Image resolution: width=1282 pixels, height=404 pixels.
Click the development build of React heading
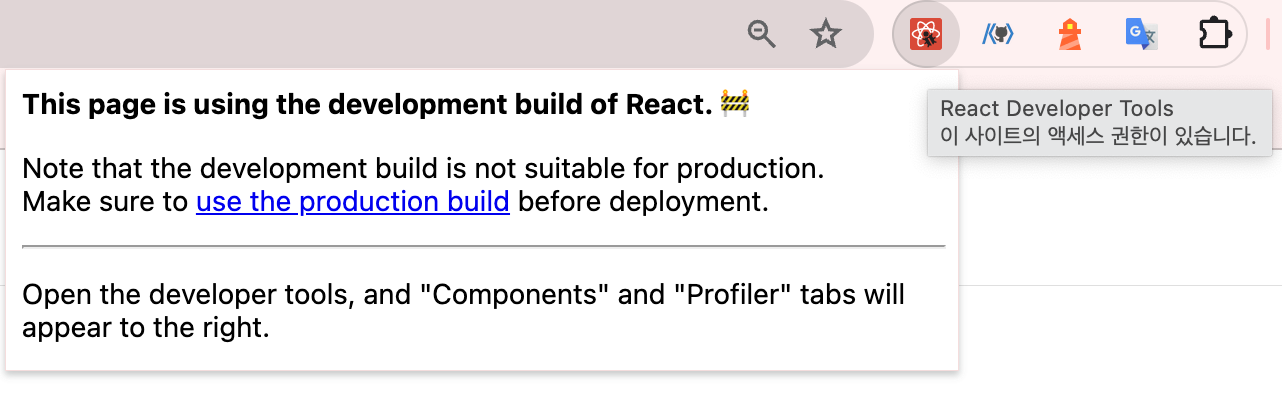pyautogui.click(x=386, y=103)
